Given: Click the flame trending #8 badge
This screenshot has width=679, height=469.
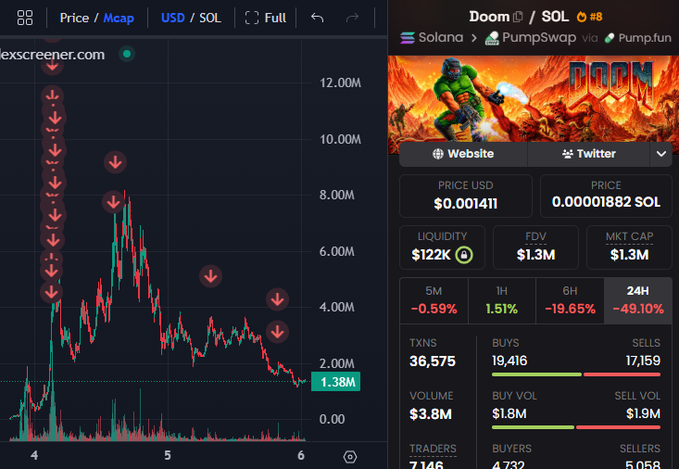Looking at the screenshot, I should [589, 17].
